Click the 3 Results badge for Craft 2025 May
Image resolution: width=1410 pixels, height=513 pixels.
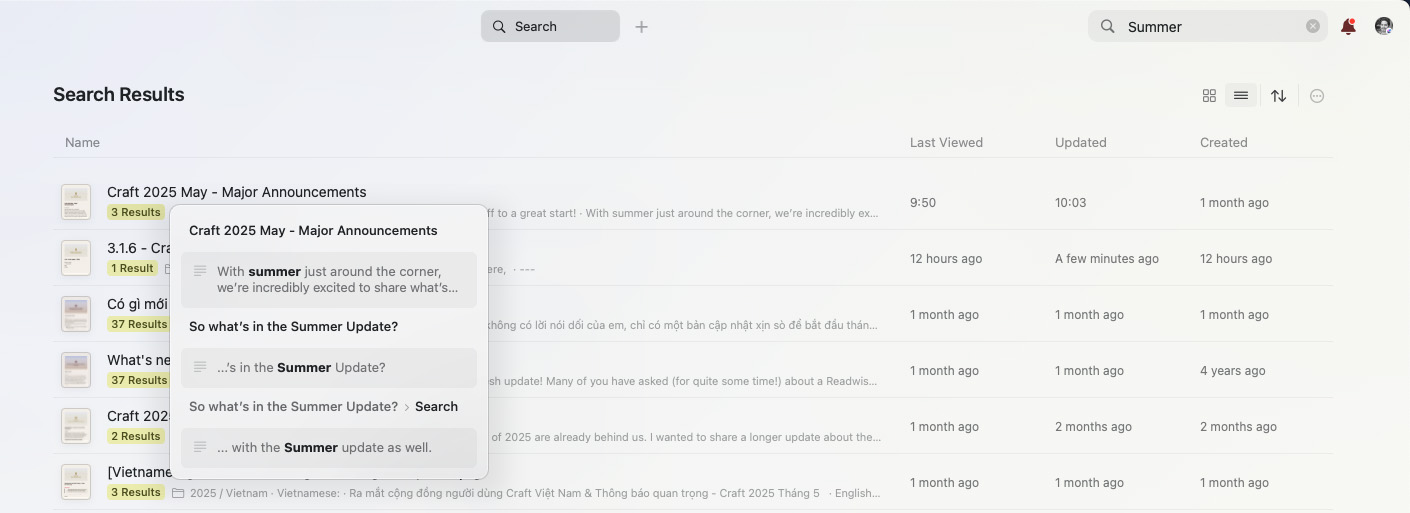coord(136,212)
